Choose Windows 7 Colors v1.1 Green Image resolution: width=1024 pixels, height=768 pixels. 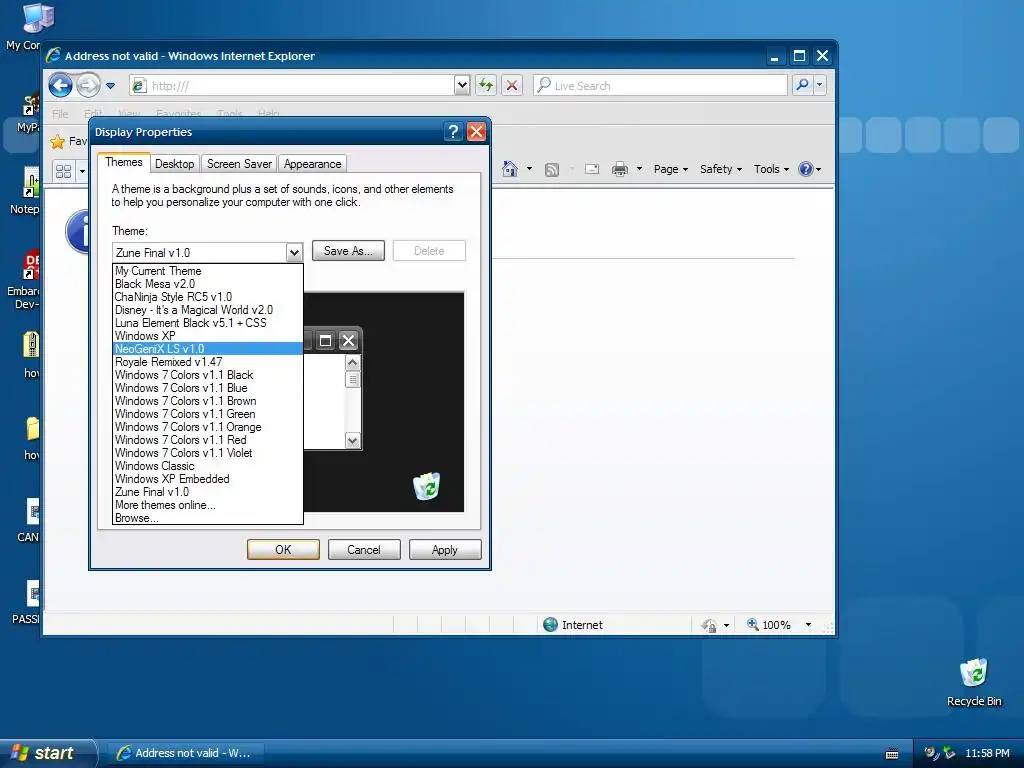point(208,414)
